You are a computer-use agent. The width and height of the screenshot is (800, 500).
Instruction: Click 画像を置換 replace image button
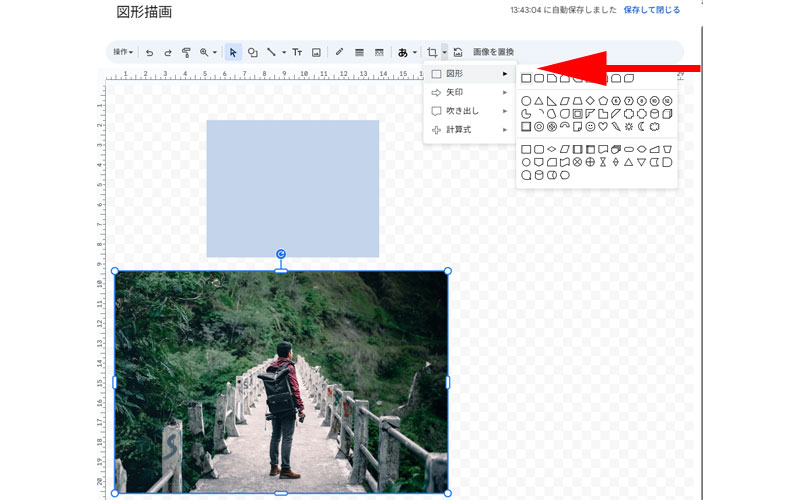coord(493,52)
